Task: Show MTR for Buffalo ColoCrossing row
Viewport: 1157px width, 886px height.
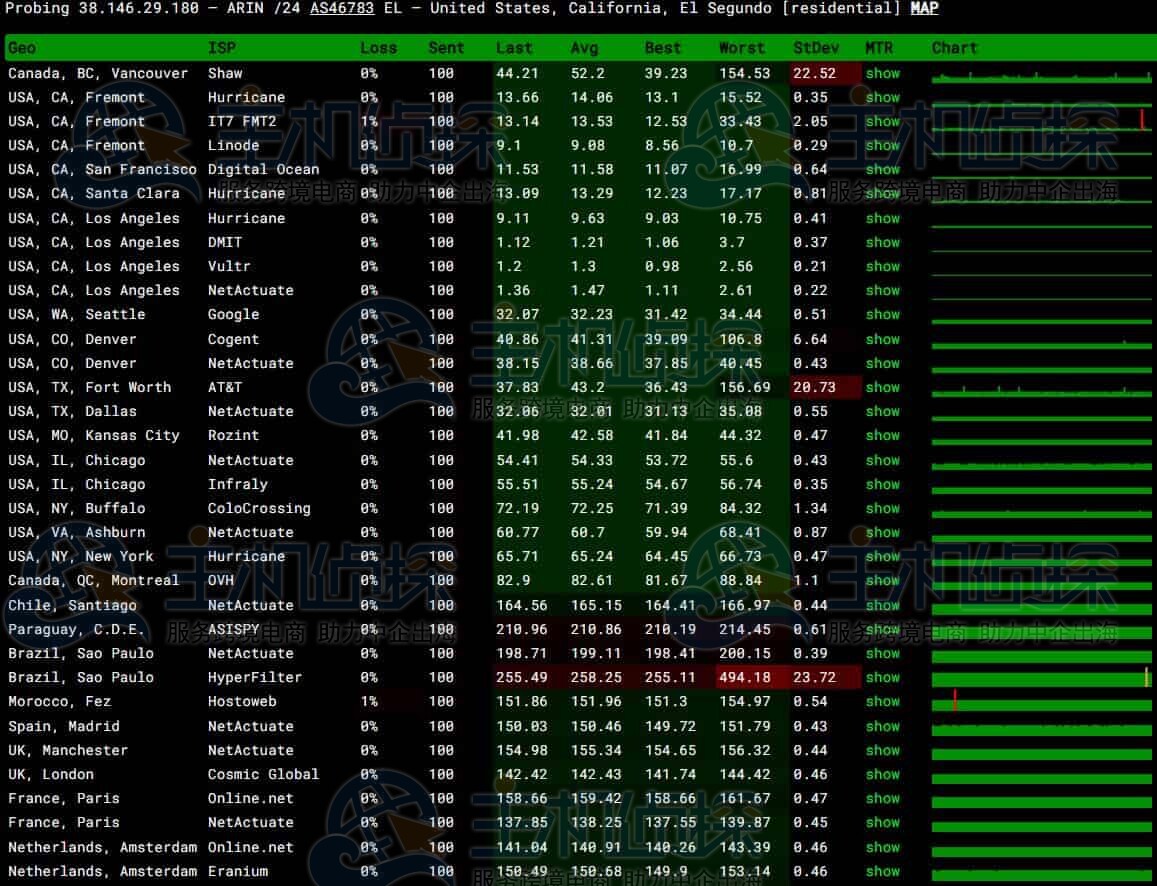Action: [882, 508]
